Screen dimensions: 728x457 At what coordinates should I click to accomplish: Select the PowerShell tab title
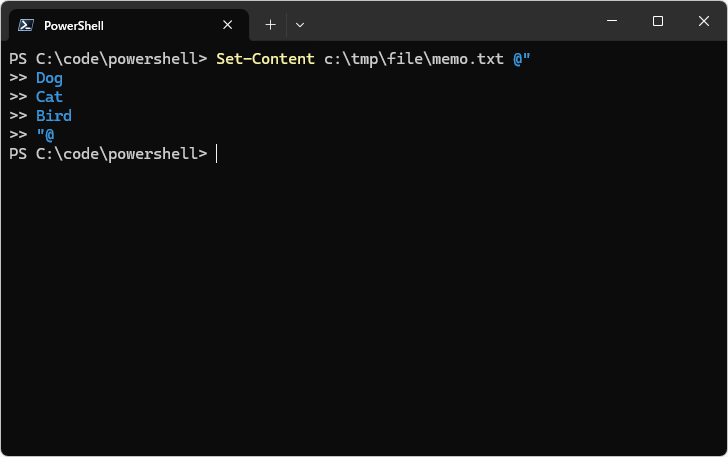click(74, 25)
